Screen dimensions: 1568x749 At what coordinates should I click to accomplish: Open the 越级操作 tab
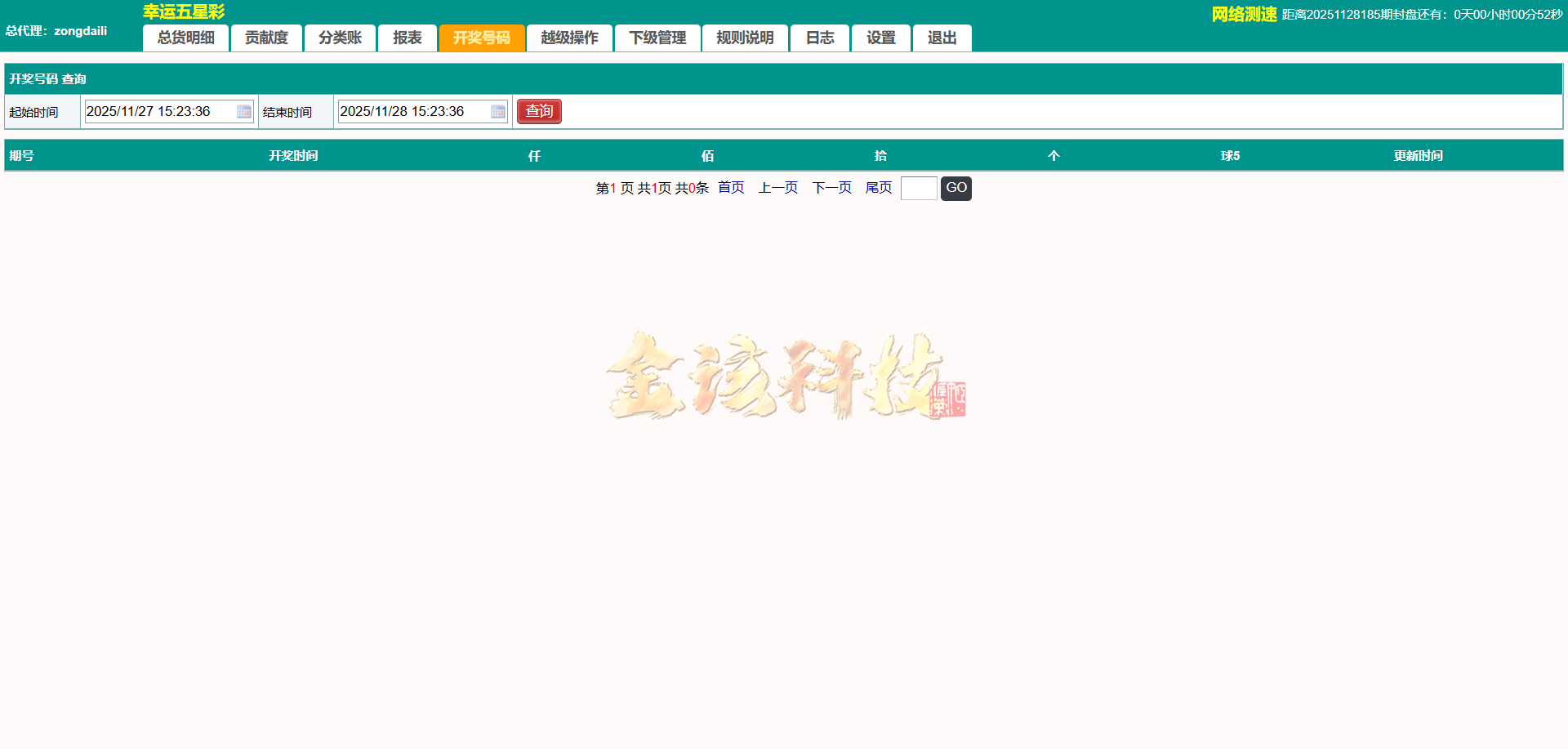tap(569, 38)
